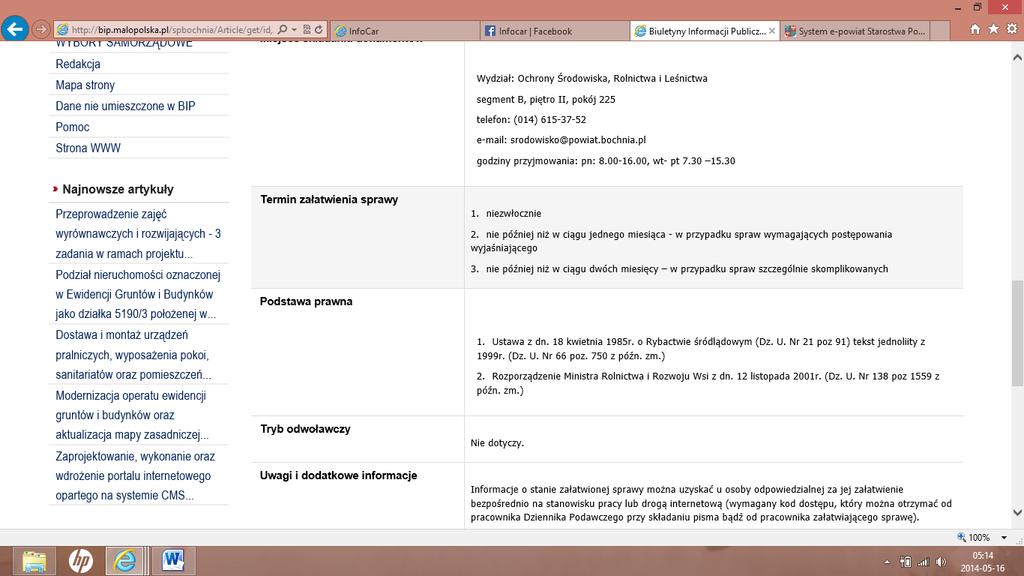Click the Nie dotyczy. cell text
The image size is (1024, 576).
[x=497, y=443]
